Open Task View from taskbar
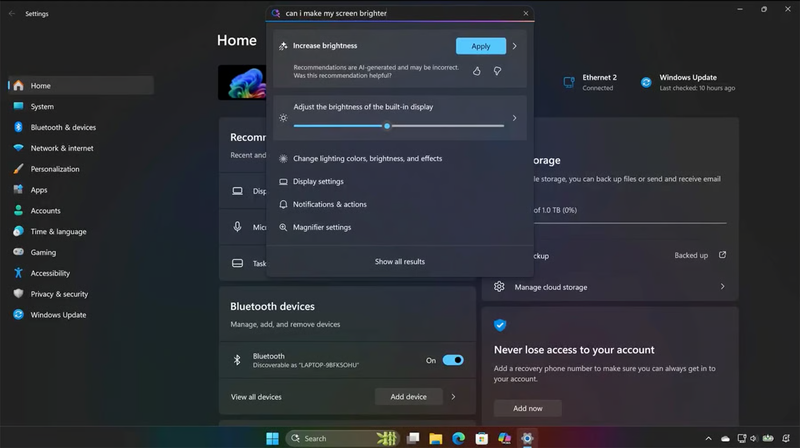 (413, 438)
